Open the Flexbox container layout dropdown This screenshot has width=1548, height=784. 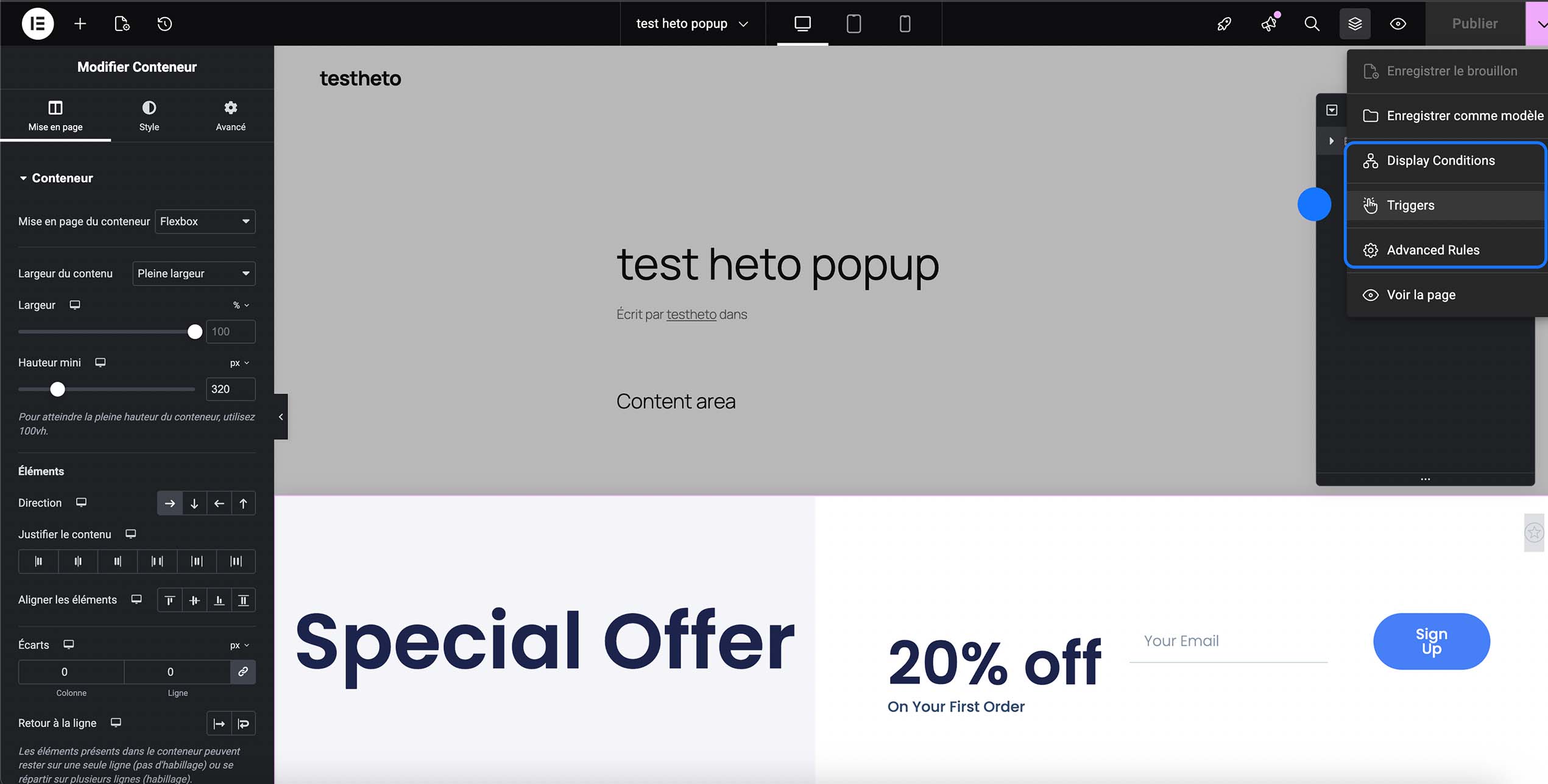pos(205,221)
